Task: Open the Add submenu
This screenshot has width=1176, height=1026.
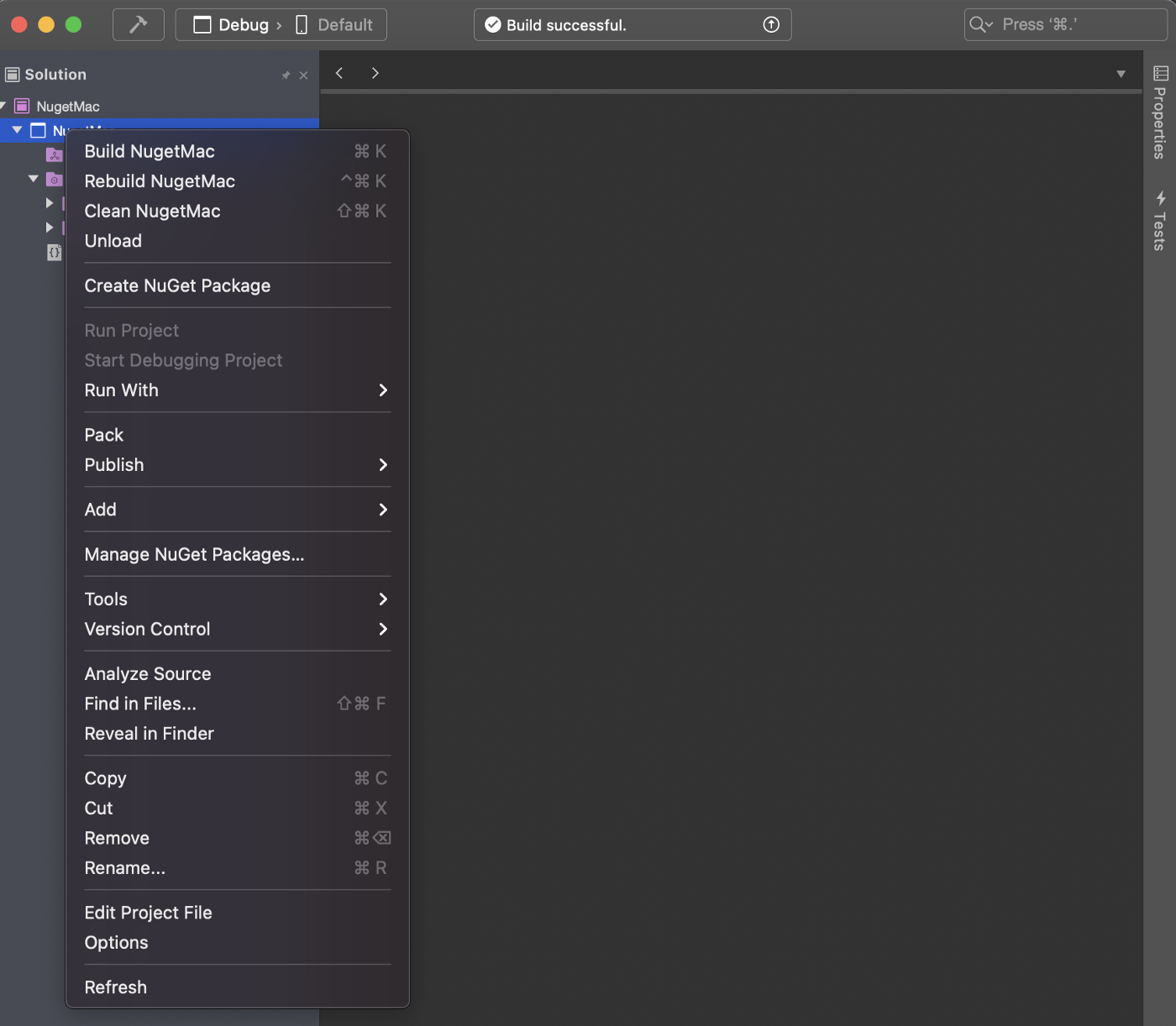Action: 238,510
